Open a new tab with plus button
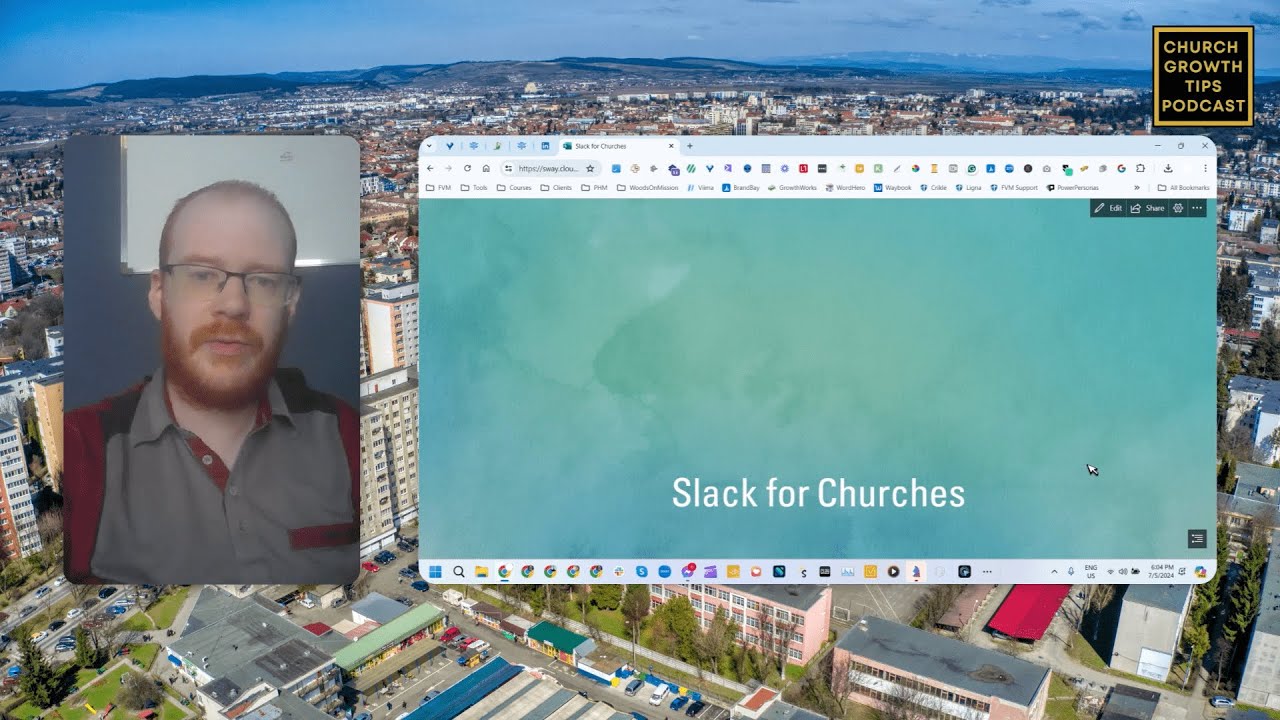The width and height of the screenshot is (1280, 720). pos(689,146)
